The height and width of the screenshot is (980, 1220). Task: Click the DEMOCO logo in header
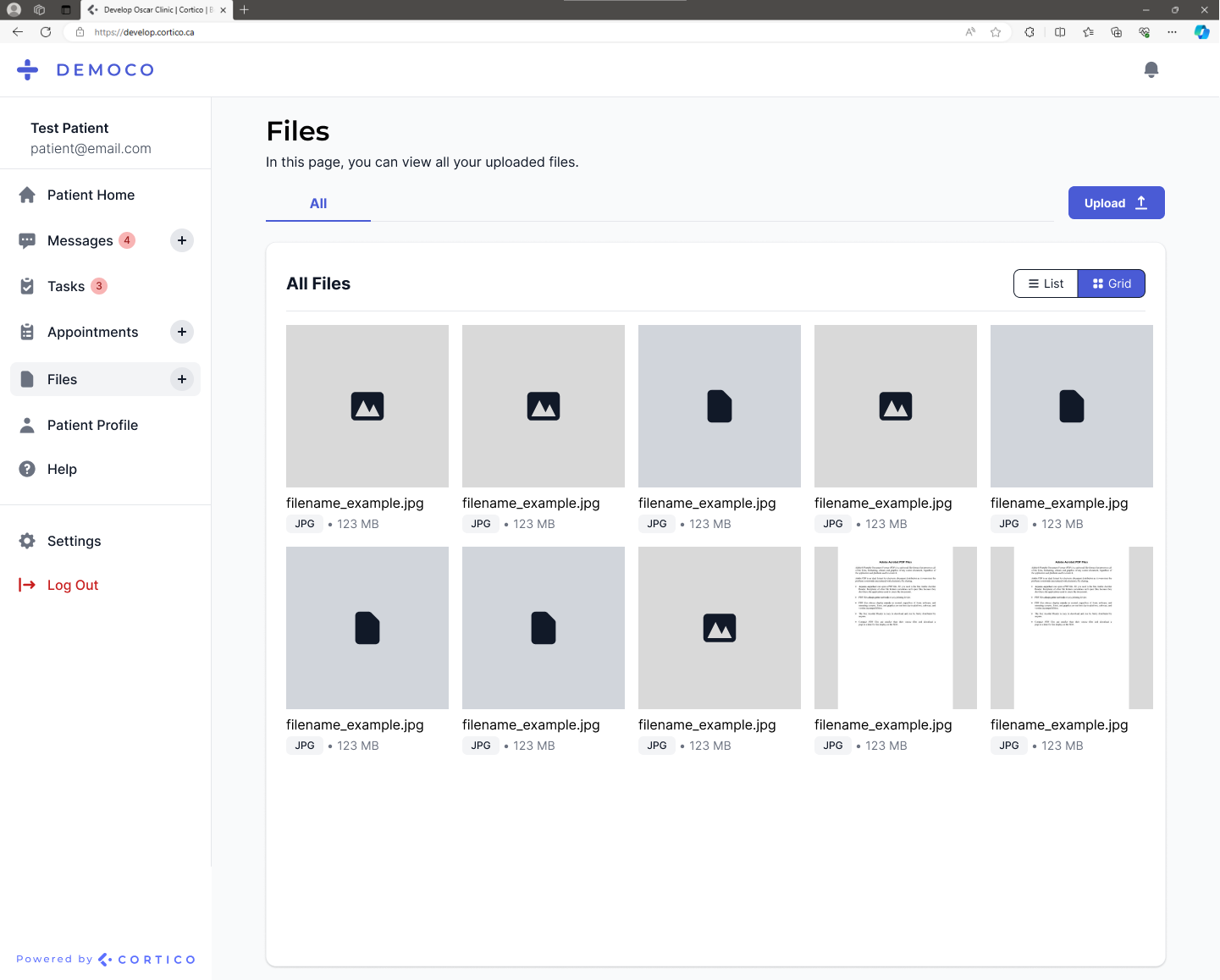(x=86, y=70)
